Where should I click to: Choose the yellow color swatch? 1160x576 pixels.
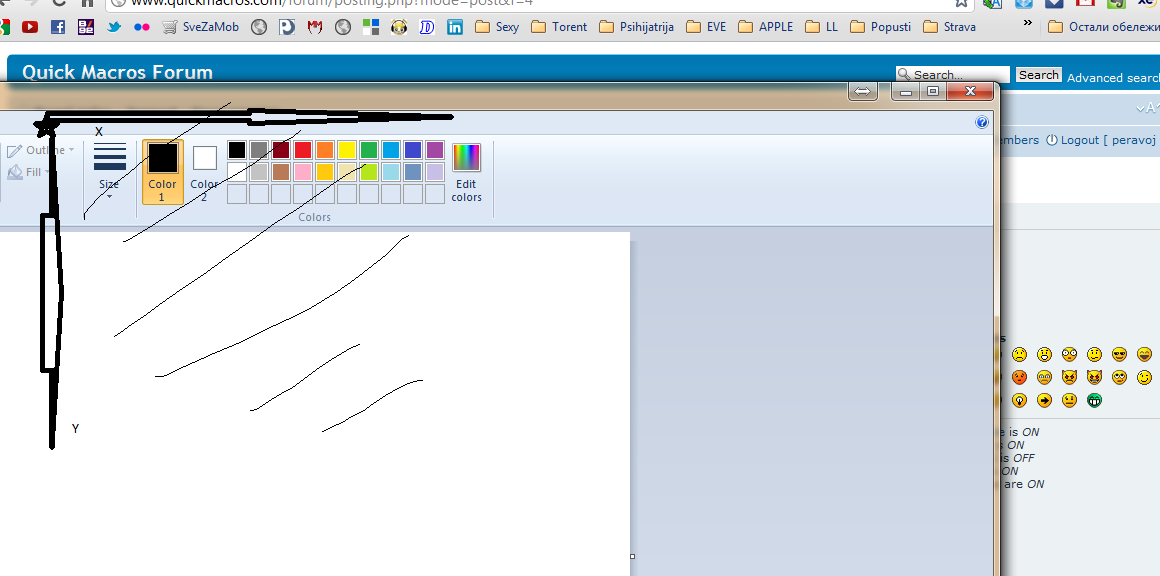point(347,150)
